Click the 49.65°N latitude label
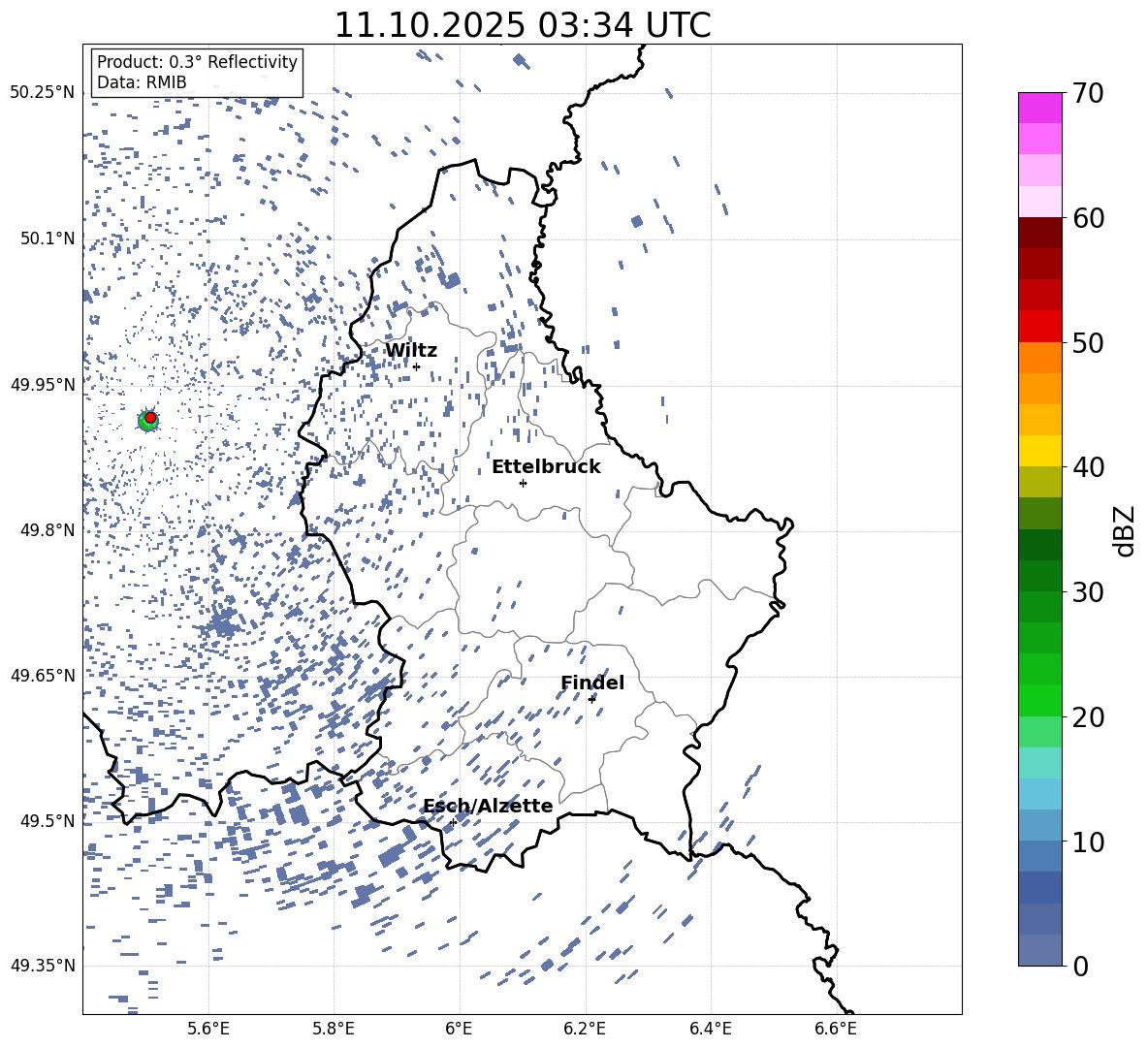Screen dimensions: 1148x1048 pyautogui.click(x=43, y=675)
